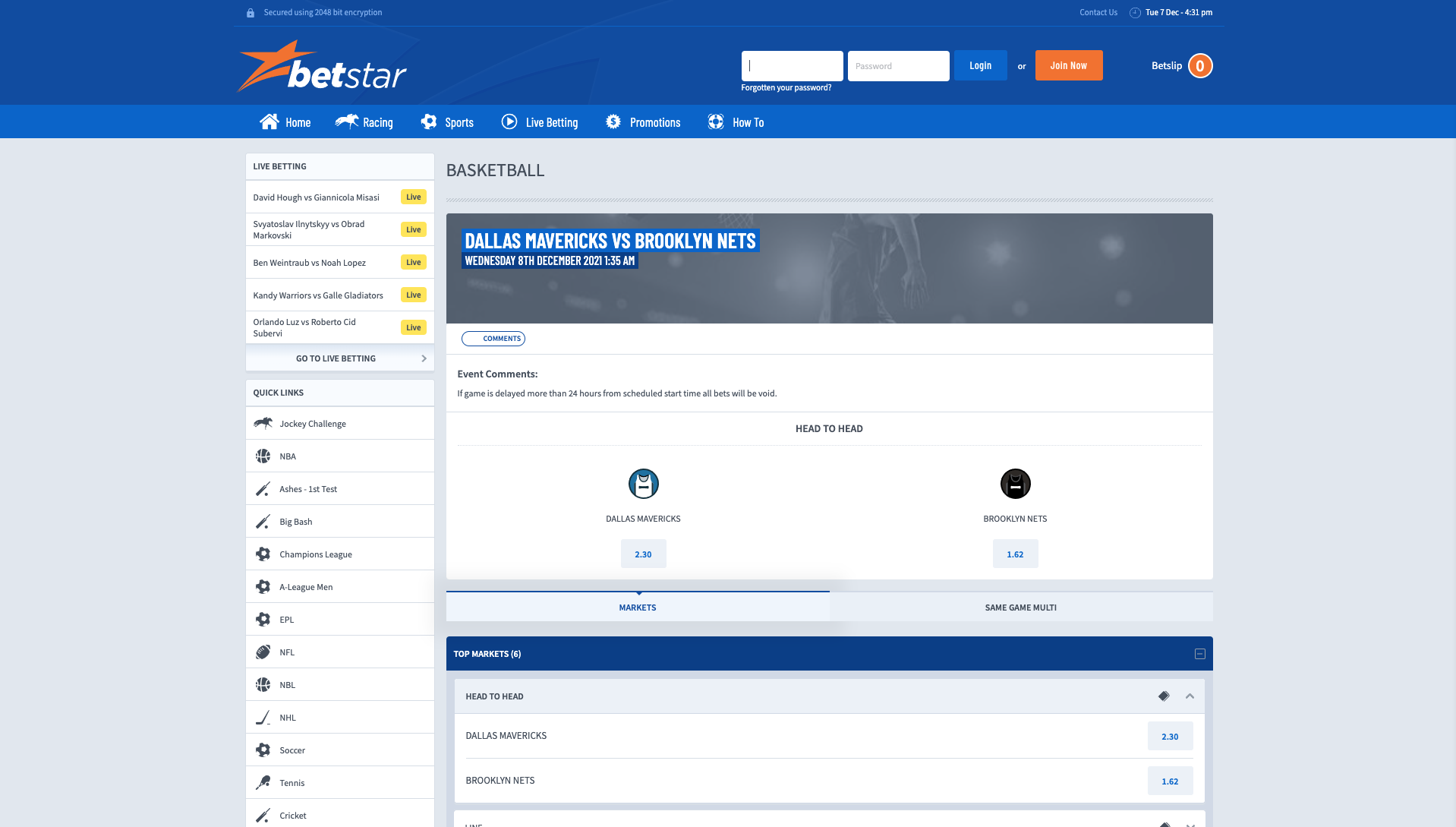Click the How To lifebuoy icon
1456x827 pixels.
(x=716, y=122)
